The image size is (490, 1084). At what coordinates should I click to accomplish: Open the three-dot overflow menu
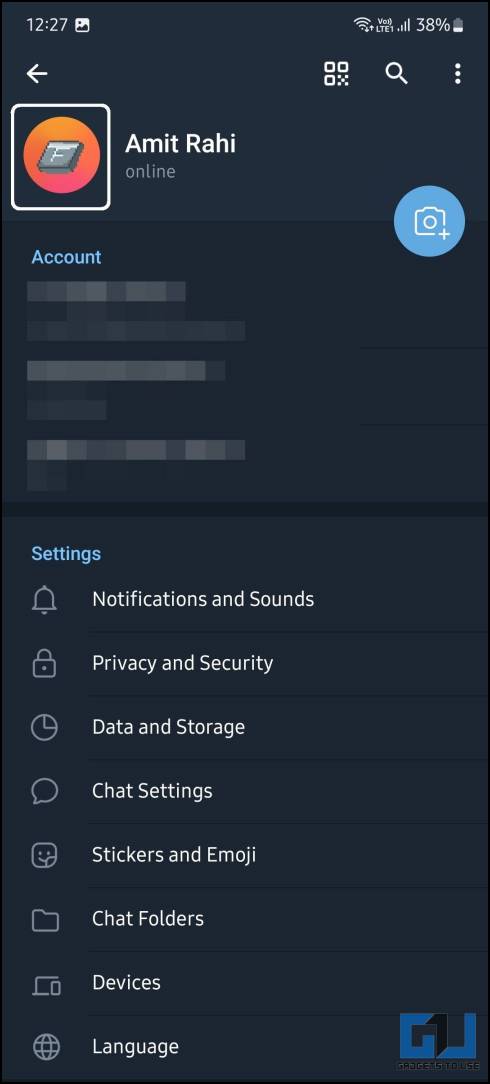[458, 73]
